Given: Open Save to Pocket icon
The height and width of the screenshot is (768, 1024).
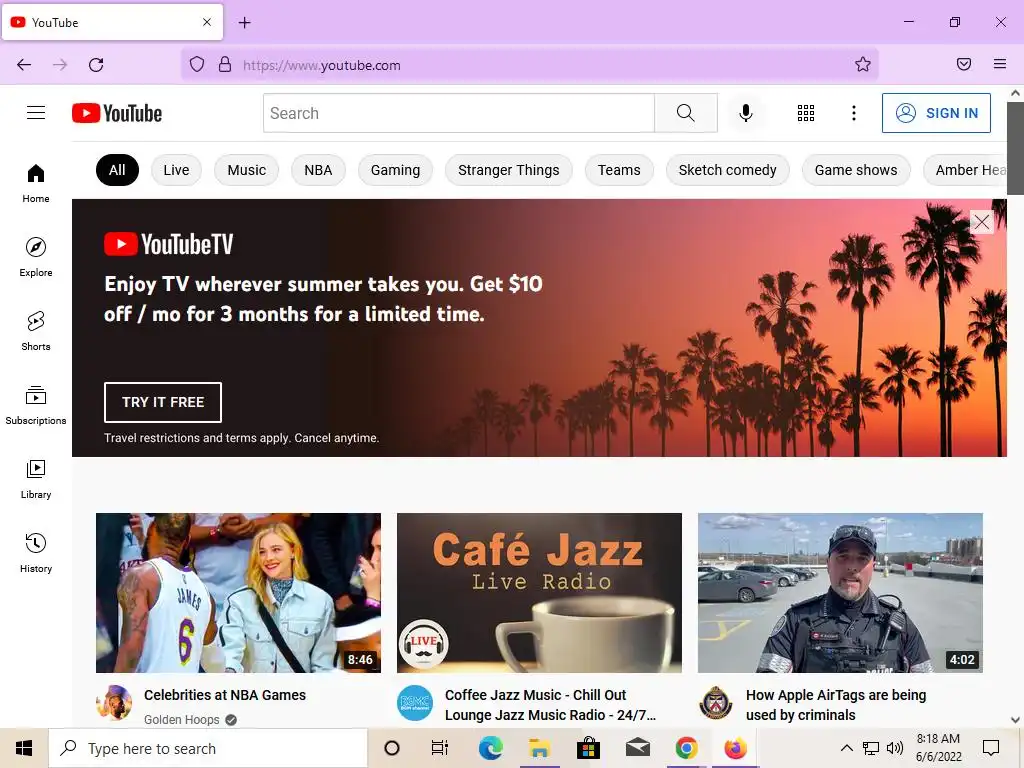Looking at the screenshot, I should pos(964,64).
